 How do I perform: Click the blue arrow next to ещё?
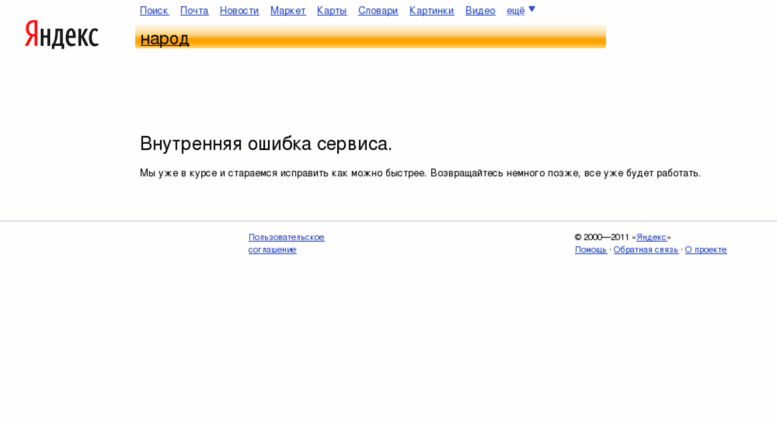pyautogui.click(x=532, y=9)
